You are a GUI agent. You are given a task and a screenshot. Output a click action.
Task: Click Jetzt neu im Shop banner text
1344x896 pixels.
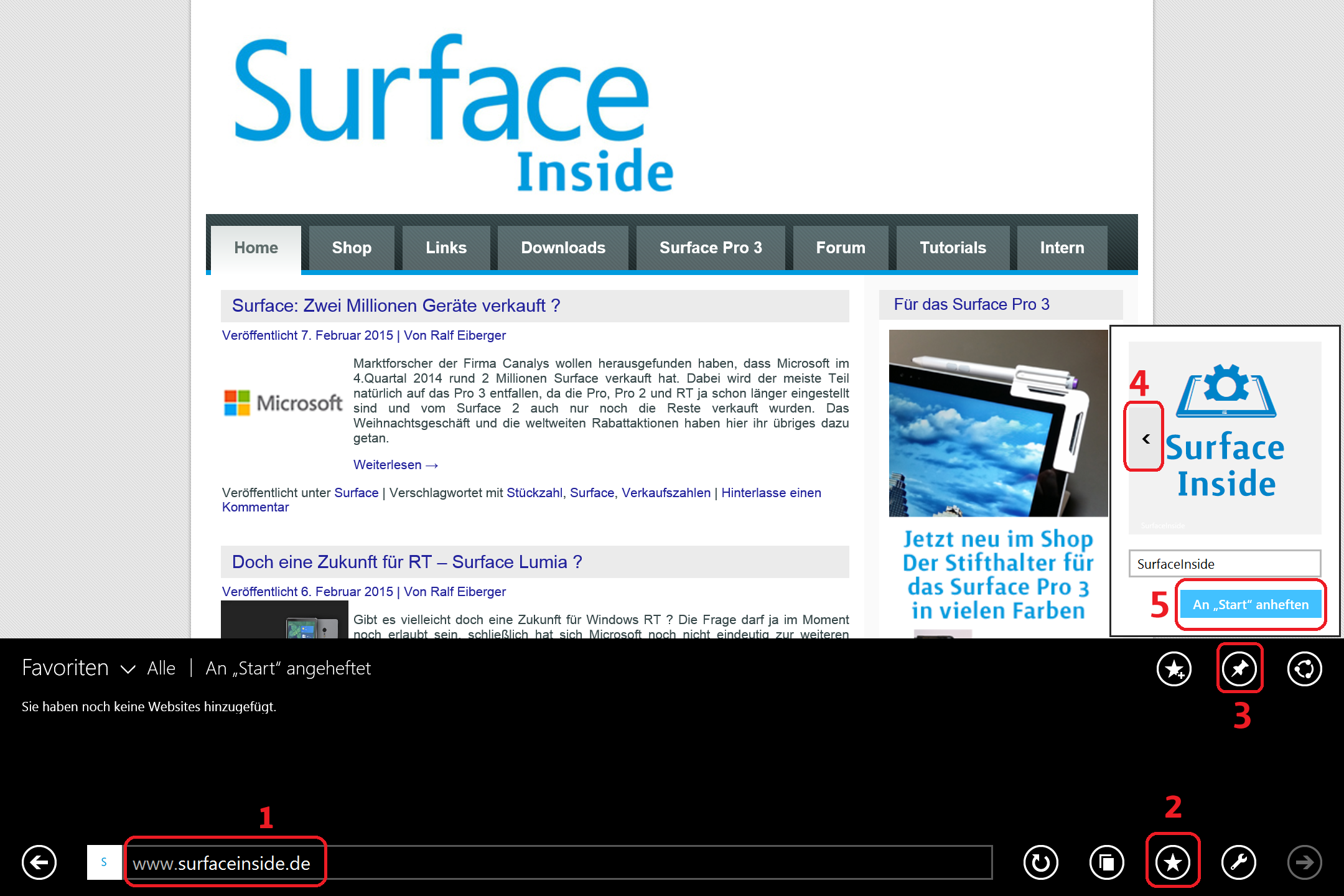[998, 574]
